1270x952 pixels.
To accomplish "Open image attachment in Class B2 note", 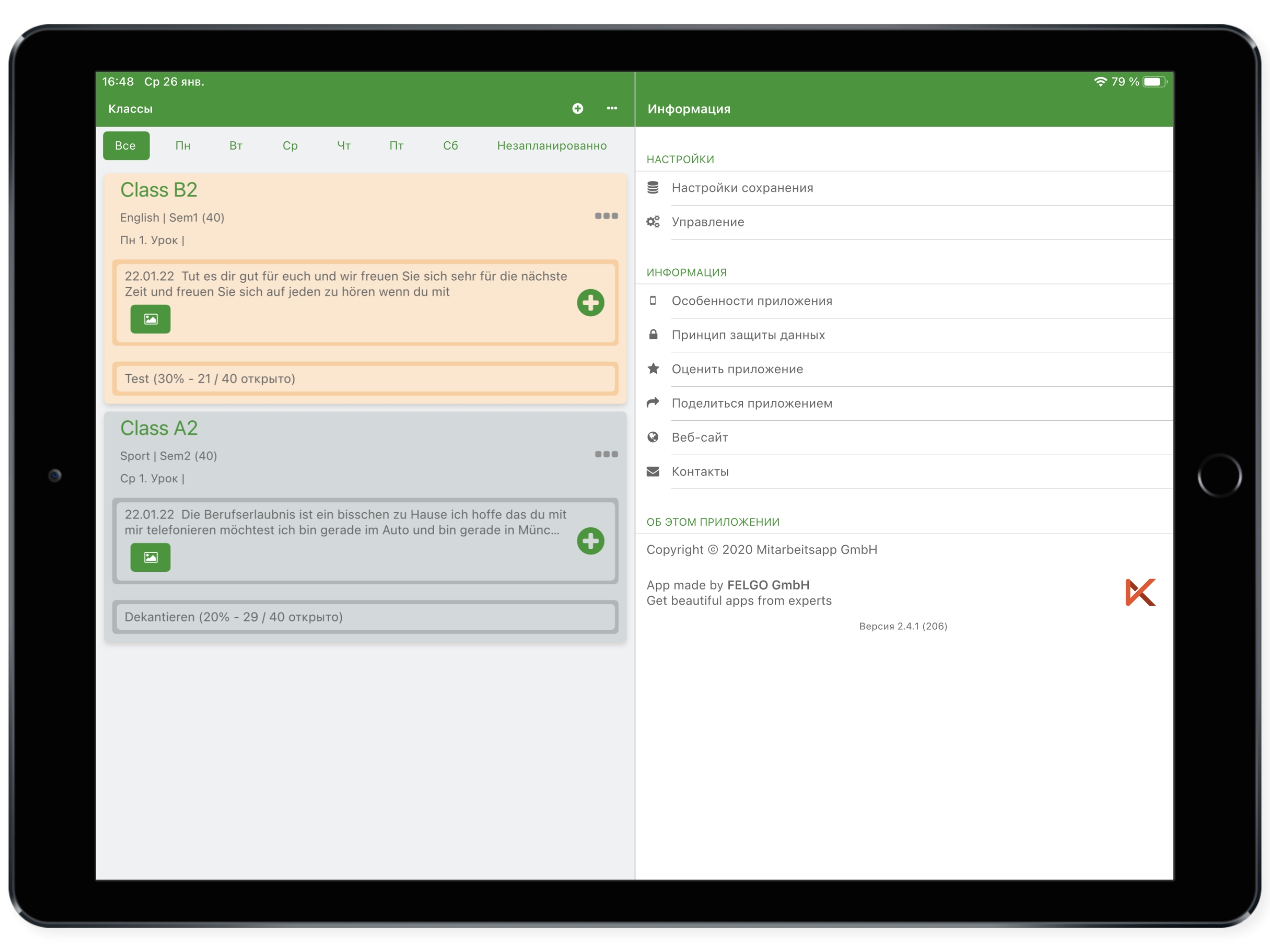I will pyautogui.click(x=151, y=319).
